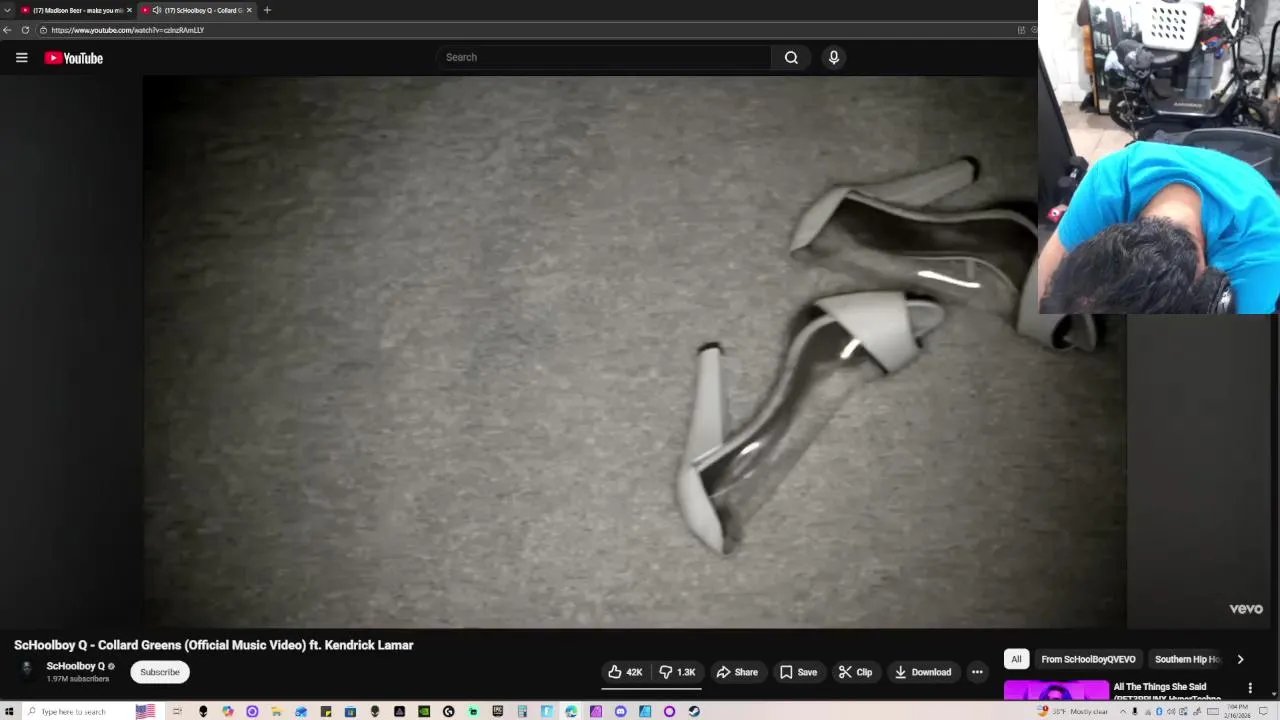This screenshot has width=1280, height=720.
Task: Open the Windows Start menu
Action: click(x=8, y=711)
